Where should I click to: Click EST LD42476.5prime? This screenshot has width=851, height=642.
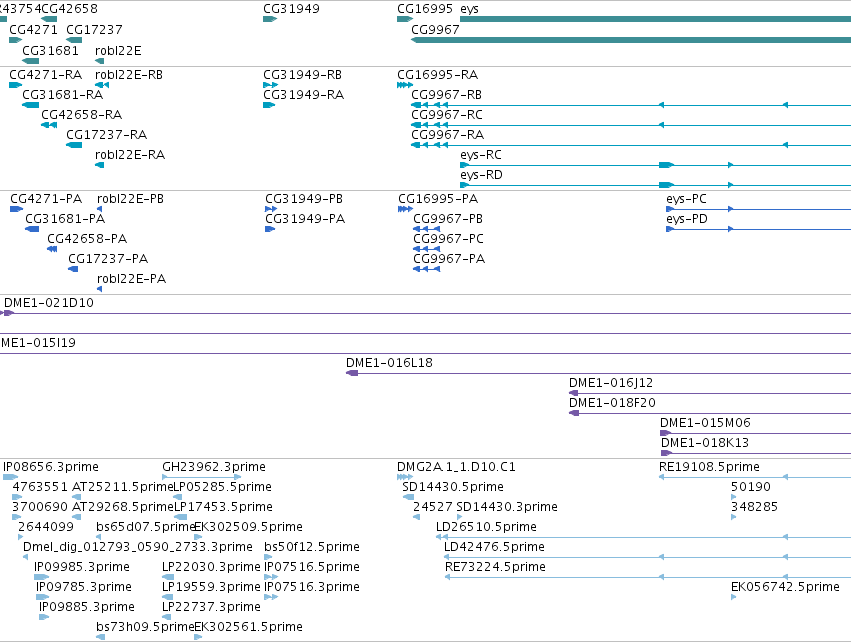click(x=494, y=548)
